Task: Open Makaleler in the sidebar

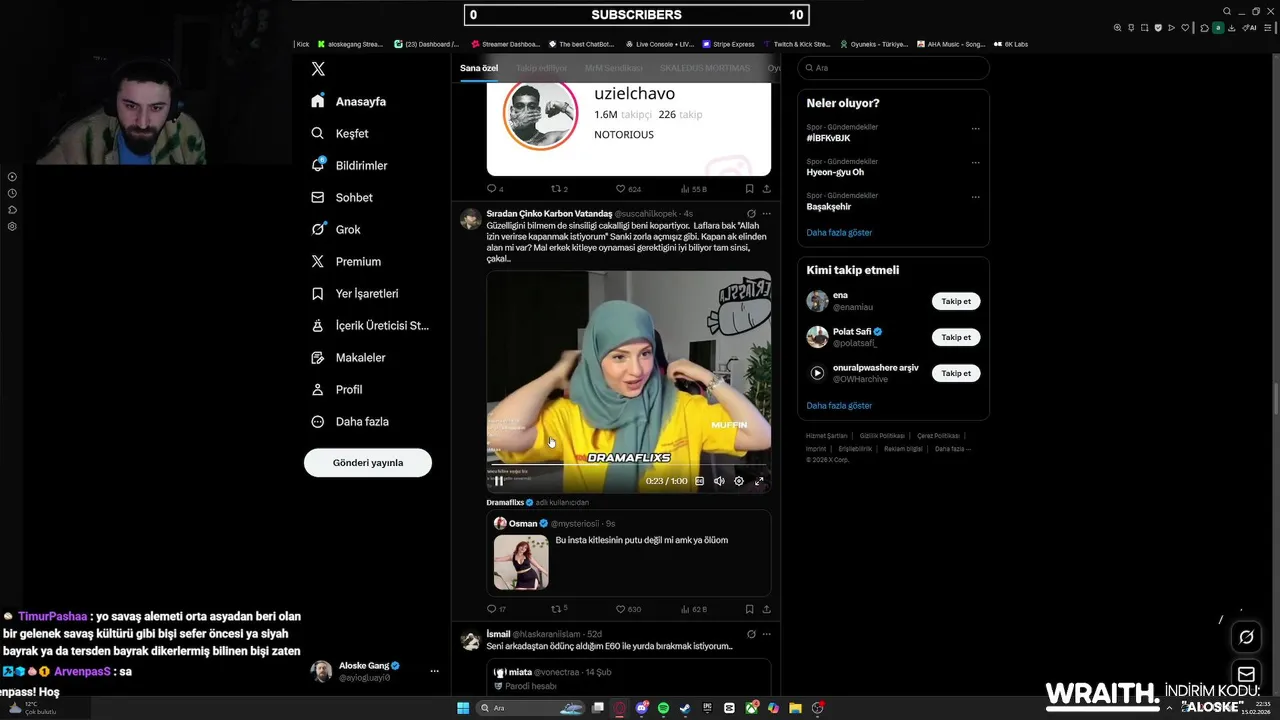Action: coord(348,357)
